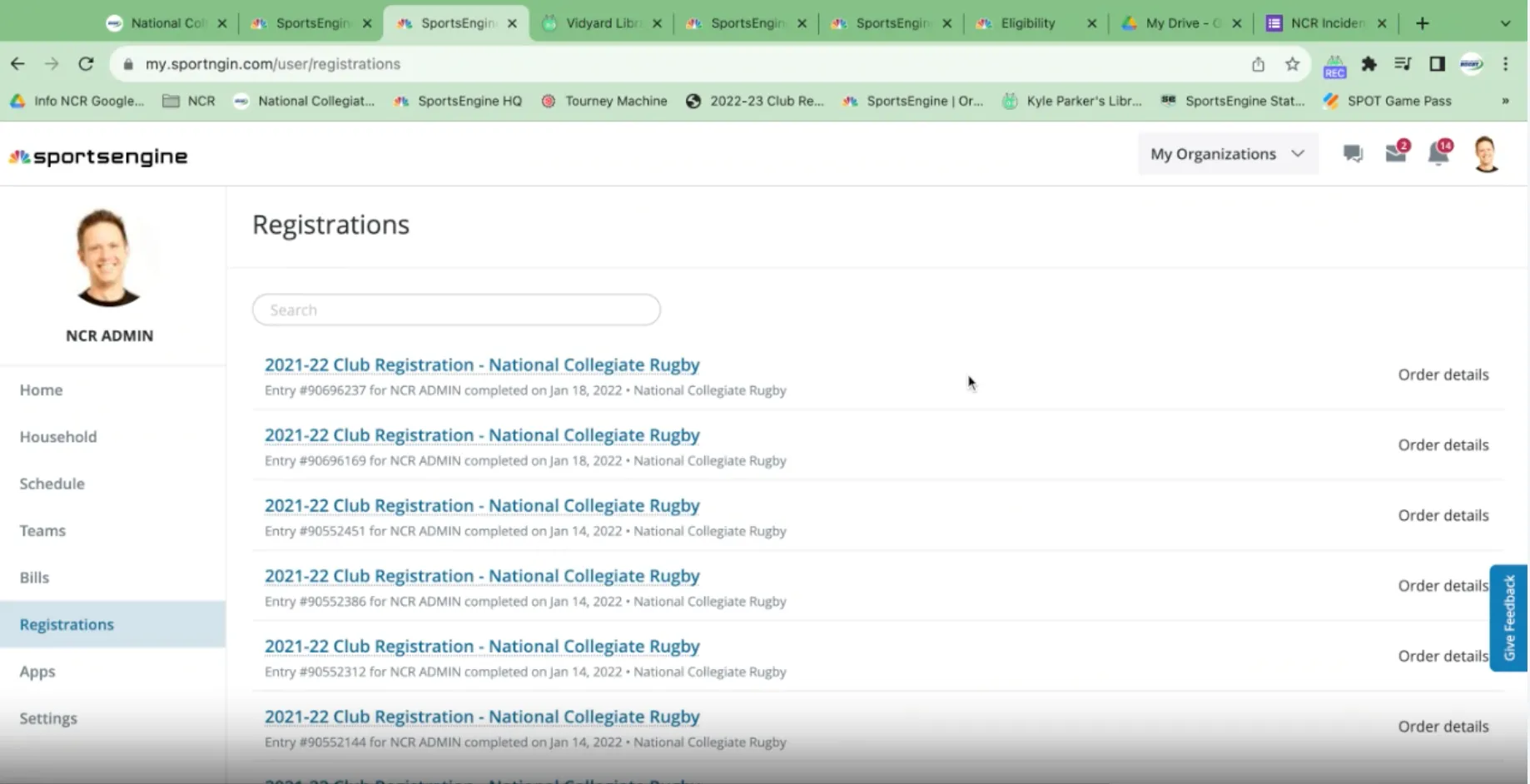Select Registrations in the sidebar
1530x784 pixels.
(x=112, y=624)
